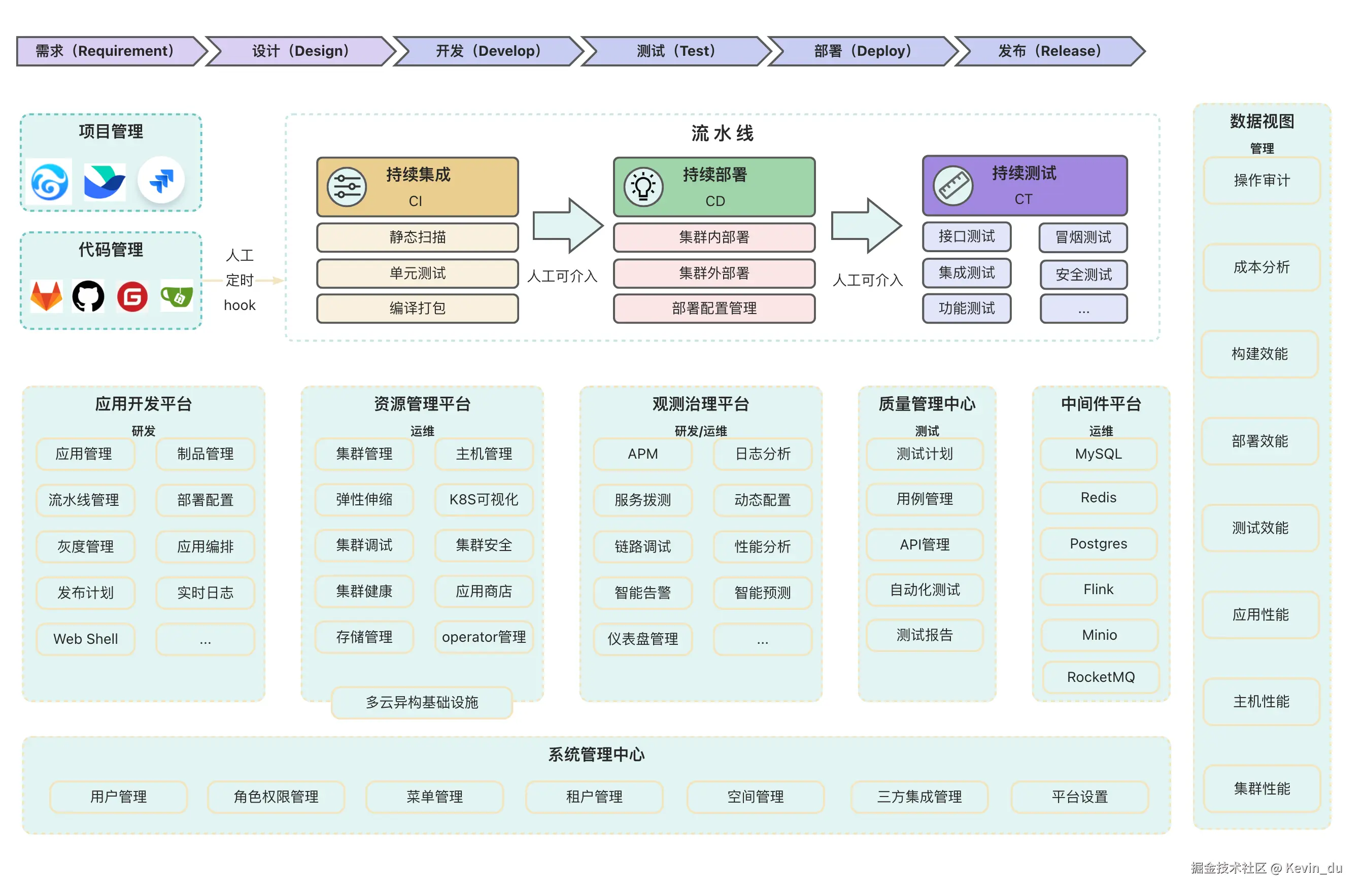
Task: Click the red Gitee G icon
Action: [132, 296]
